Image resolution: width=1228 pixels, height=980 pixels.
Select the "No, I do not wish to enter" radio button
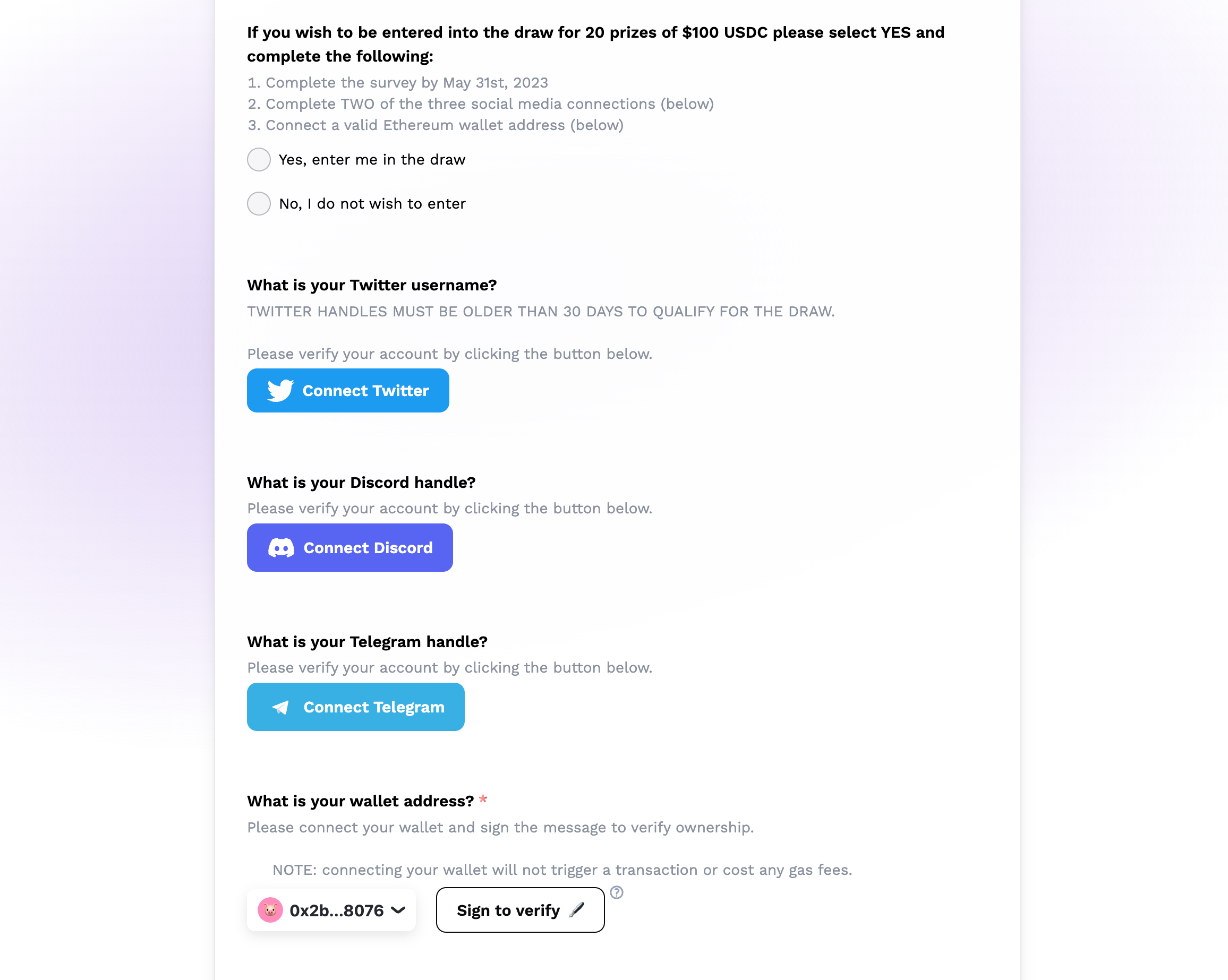259,203
